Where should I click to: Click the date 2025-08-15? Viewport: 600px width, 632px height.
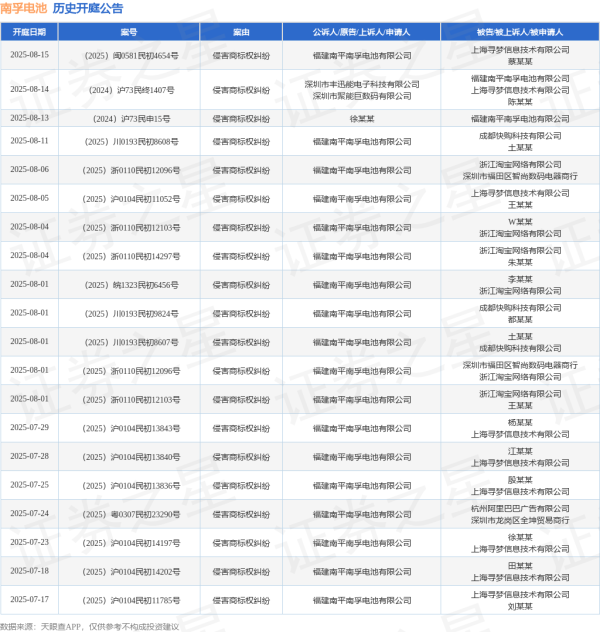coord(29,55)
